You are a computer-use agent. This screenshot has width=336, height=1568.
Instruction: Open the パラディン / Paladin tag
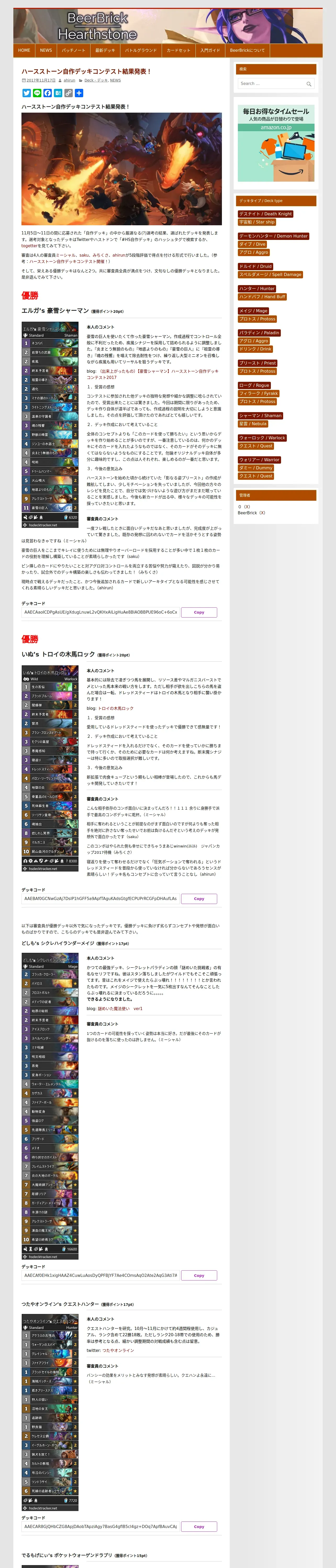[x=259, y=333]
